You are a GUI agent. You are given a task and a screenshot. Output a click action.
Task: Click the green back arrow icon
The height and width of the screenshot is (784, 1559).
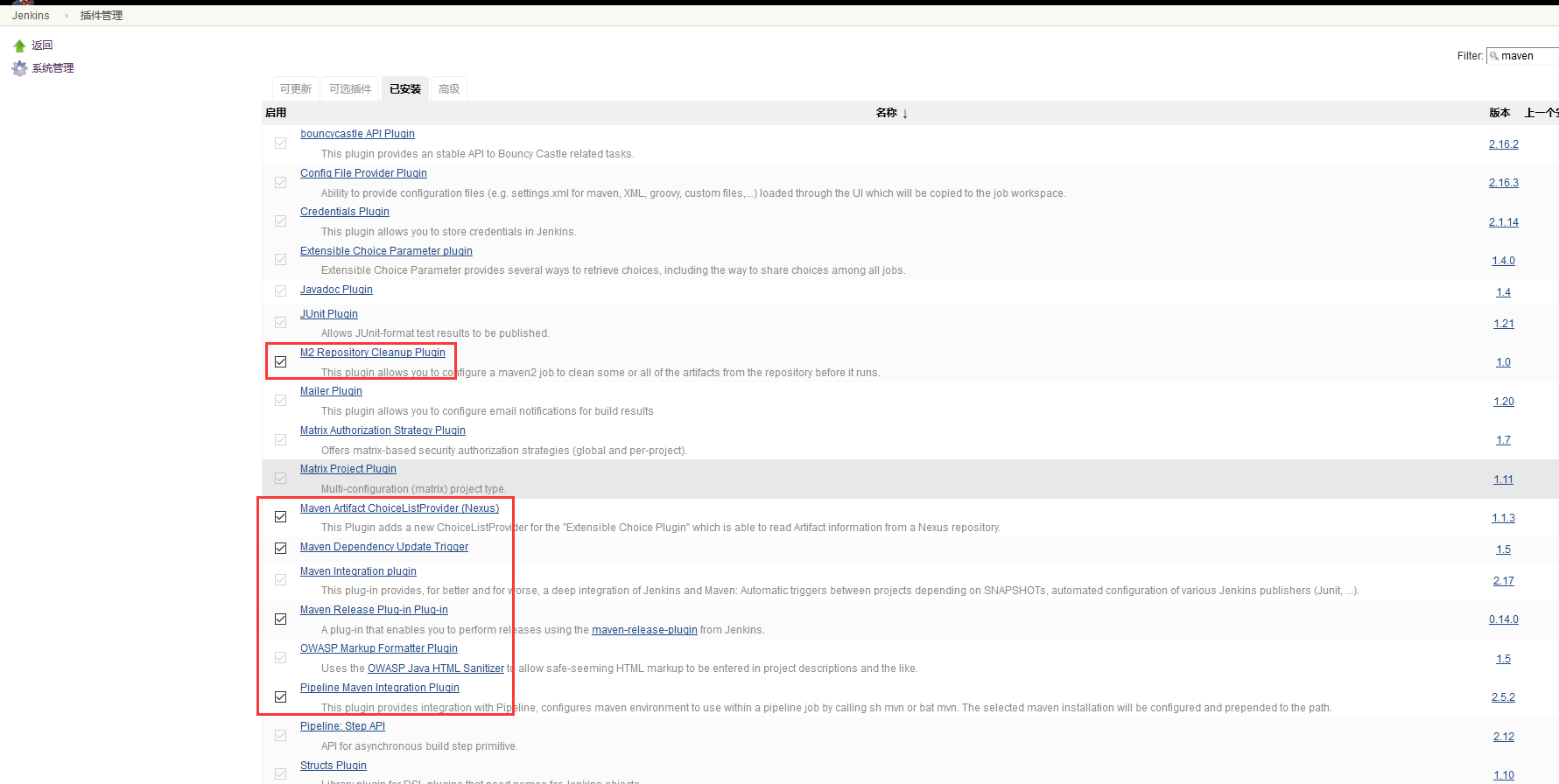[19, 45]
